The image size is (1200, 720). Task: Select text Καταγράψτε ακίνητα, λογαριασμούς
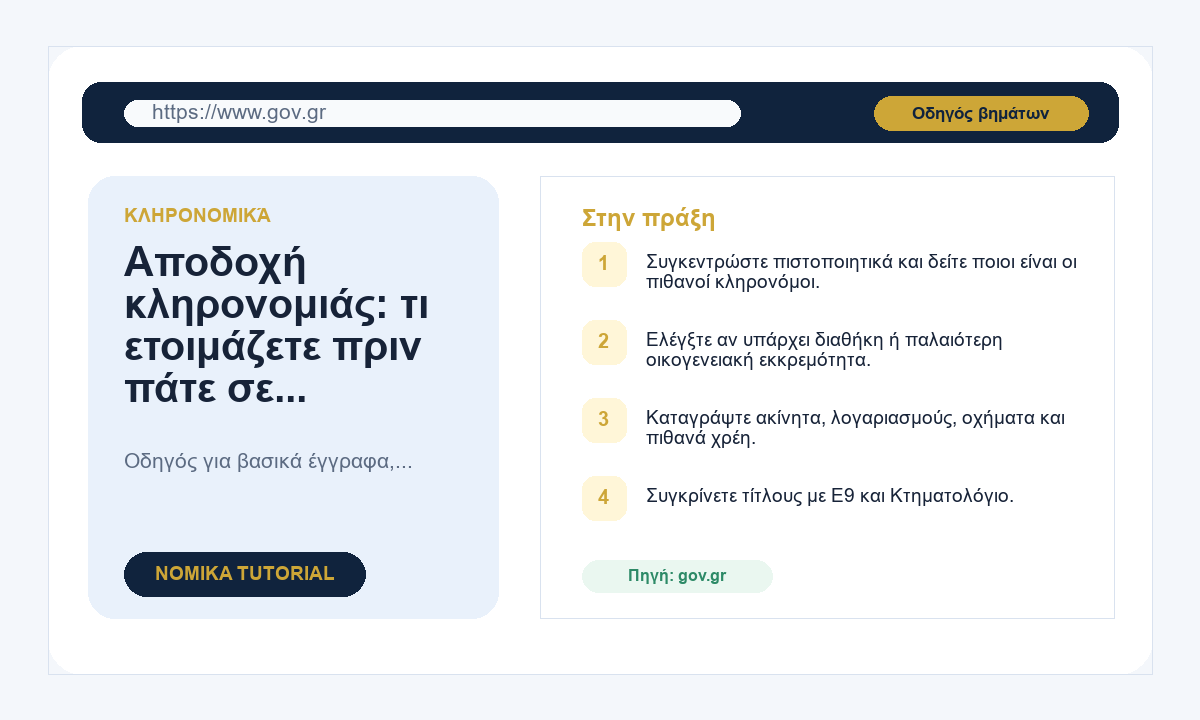click(800, 418)
